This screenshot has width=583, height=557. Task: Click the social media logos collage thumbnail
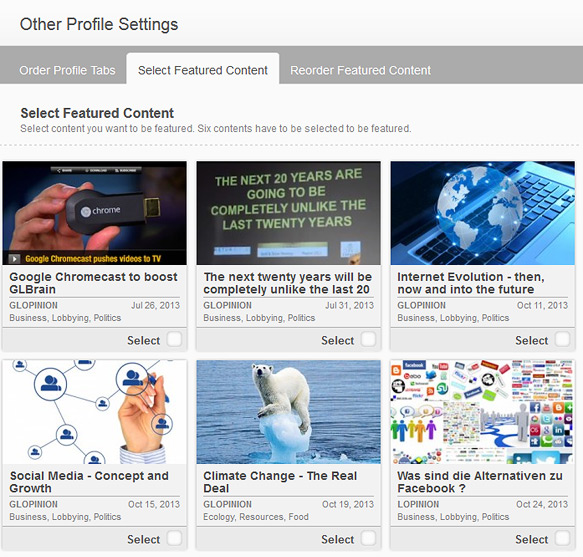[x=483, y=412]
